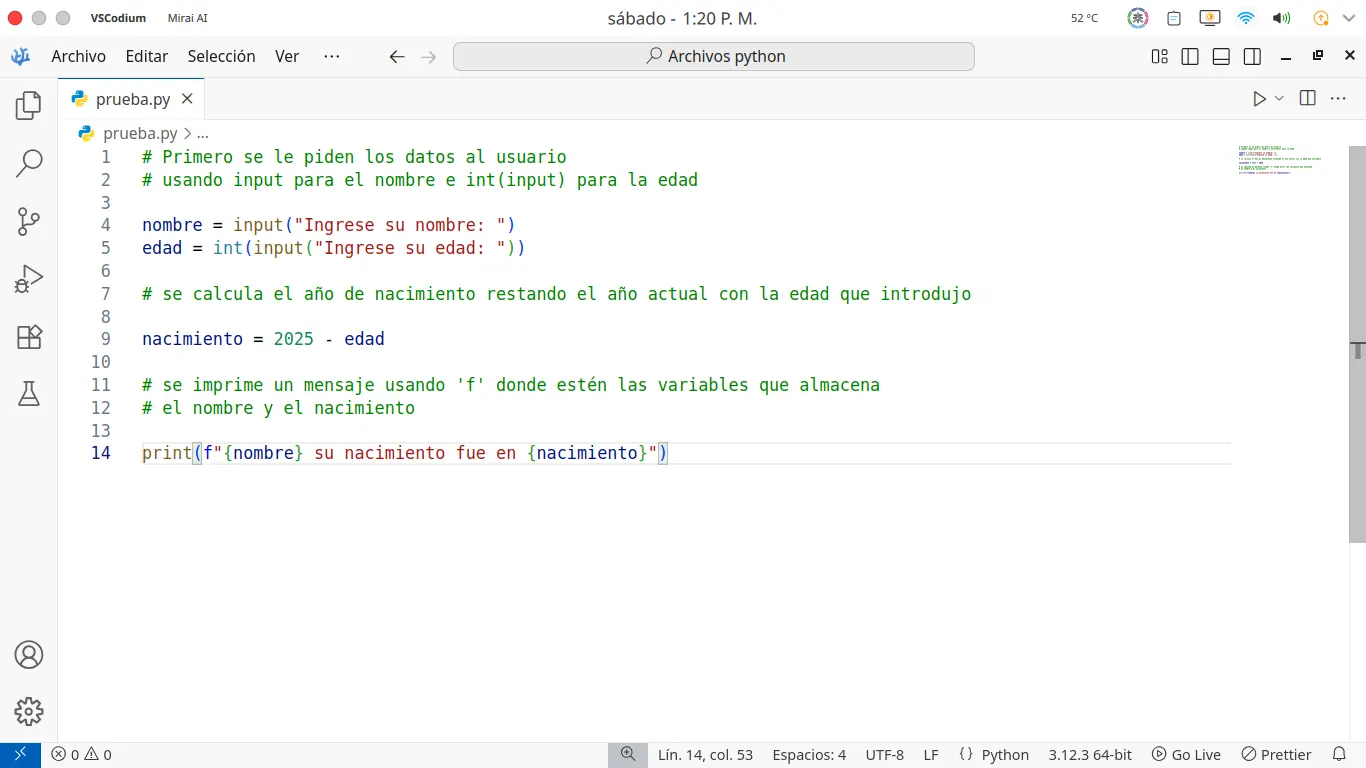Image resolution: width=1366 pixels, height=768 pixels.
Task: Open the run button dropdown arrow
Action: [1279, 99]
